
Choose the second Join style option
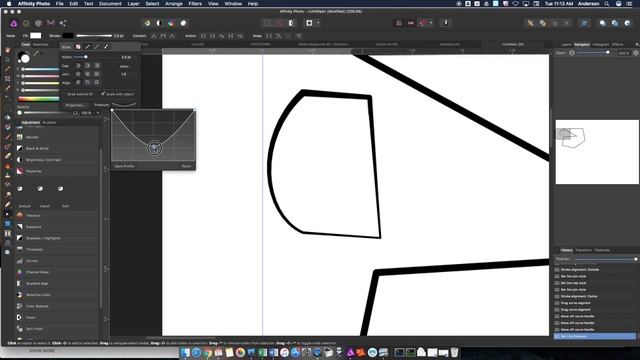click(87, 74)
